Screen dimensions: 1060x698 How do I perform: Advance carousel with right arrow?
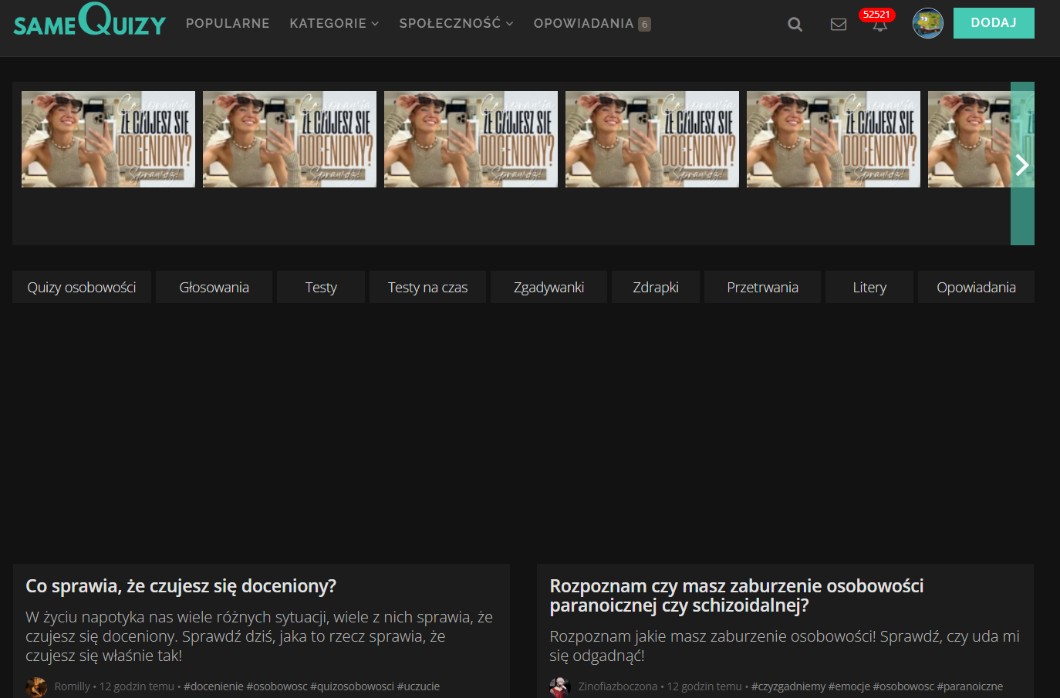1021,165
